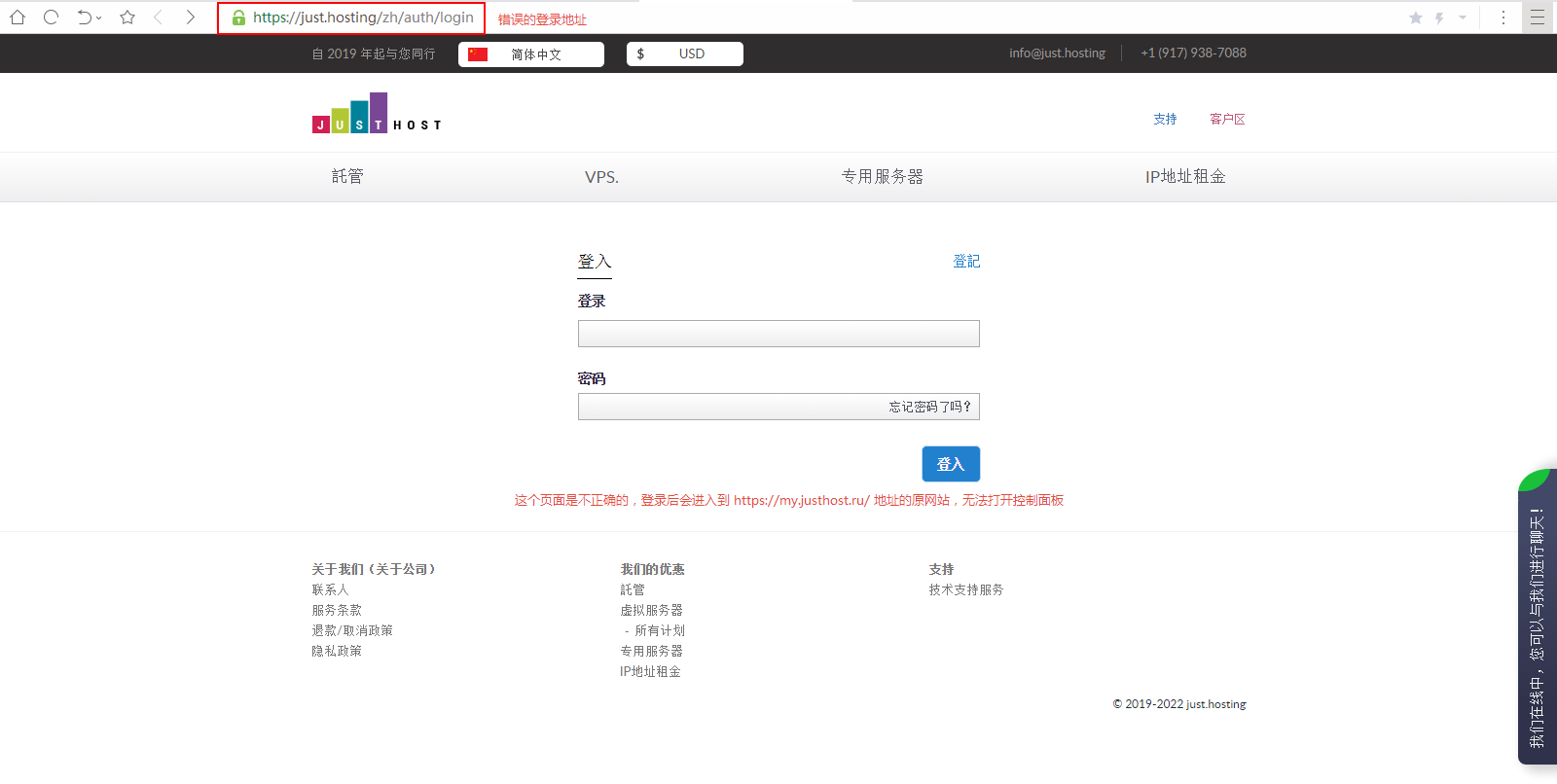Open footer IP地址租金 link

650,671
